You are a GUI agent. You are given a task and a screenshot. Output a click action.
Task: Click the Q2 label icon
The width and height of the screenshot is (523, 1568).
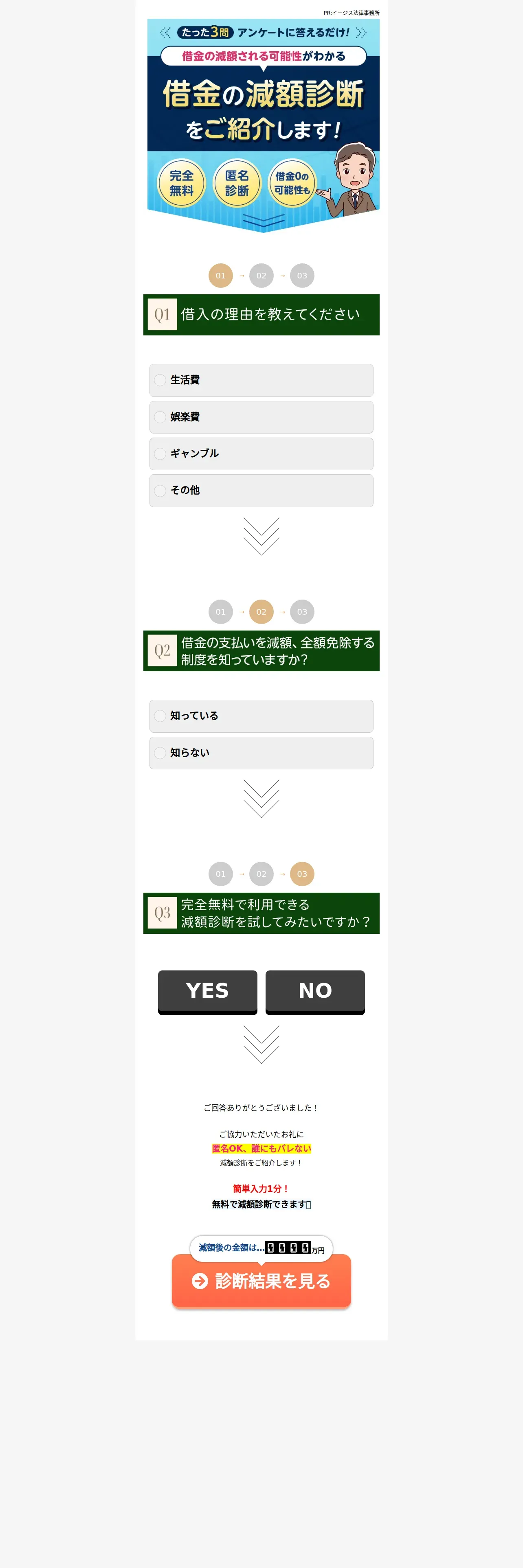(162, 651)
